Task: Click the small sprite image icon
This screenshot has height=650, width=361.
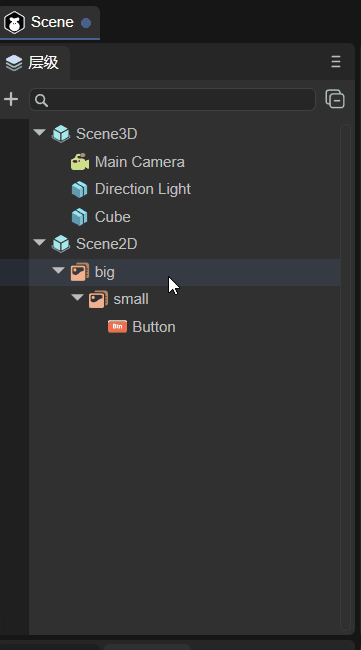Action: 98,299
